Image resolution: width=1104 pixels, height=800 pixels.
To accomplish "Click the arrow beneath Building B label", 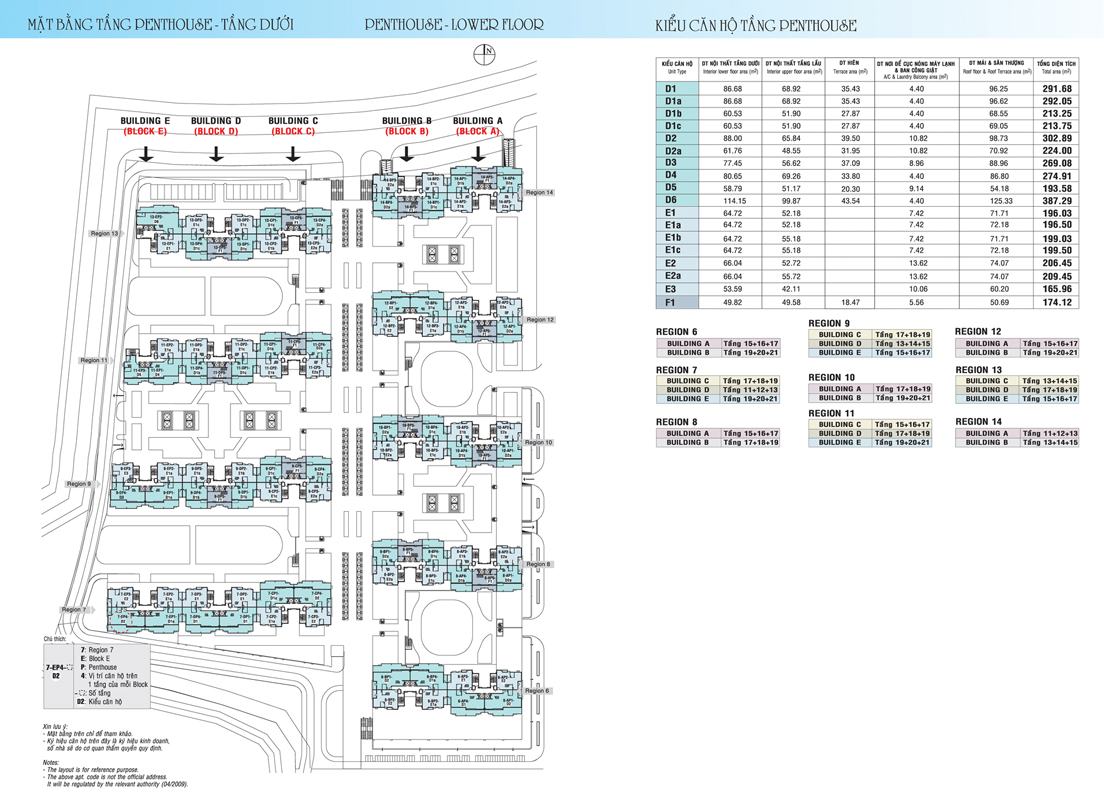I will click(406, 152).
